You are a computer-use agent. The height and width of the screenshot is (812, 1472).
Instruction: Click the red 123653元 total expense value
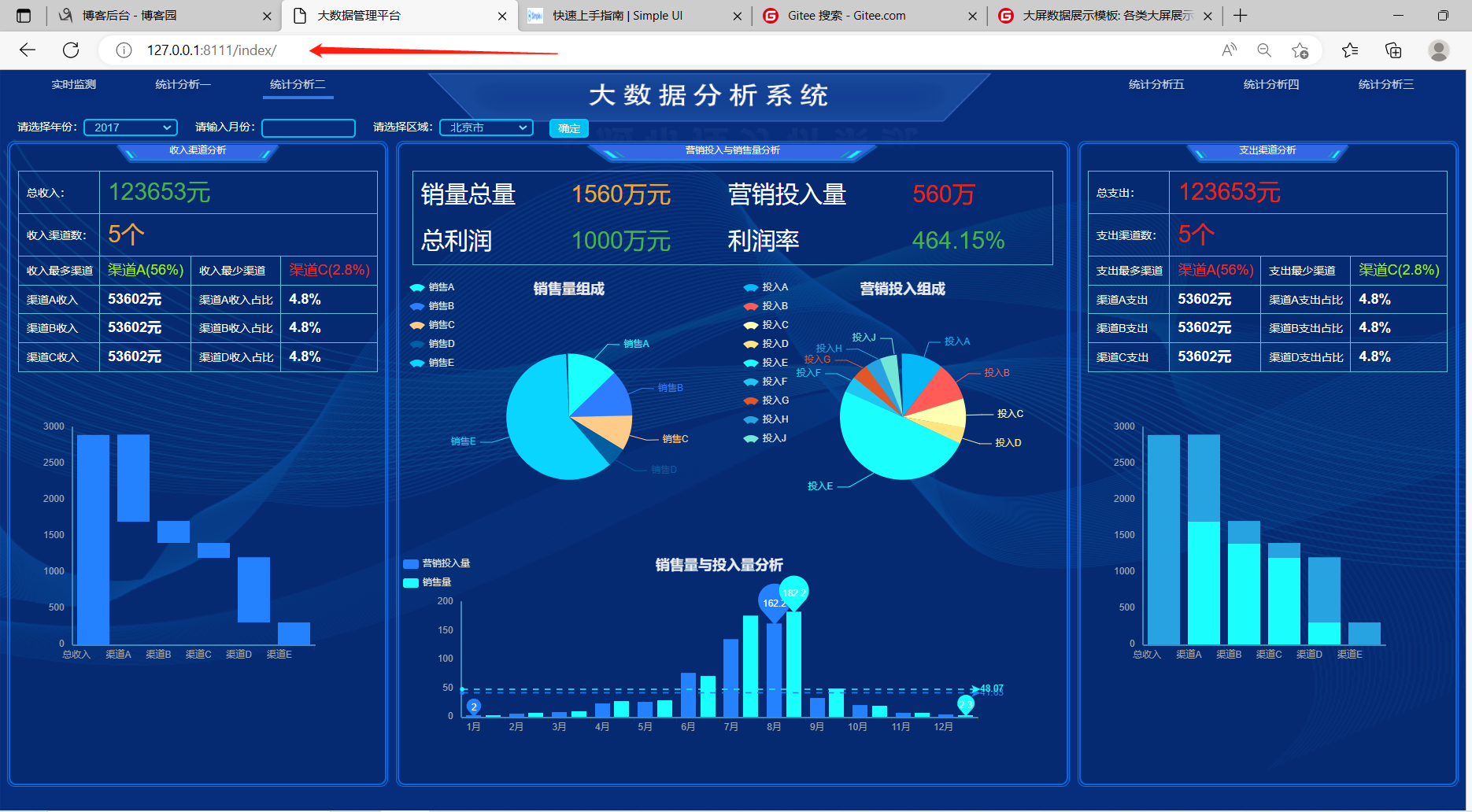1230,192
